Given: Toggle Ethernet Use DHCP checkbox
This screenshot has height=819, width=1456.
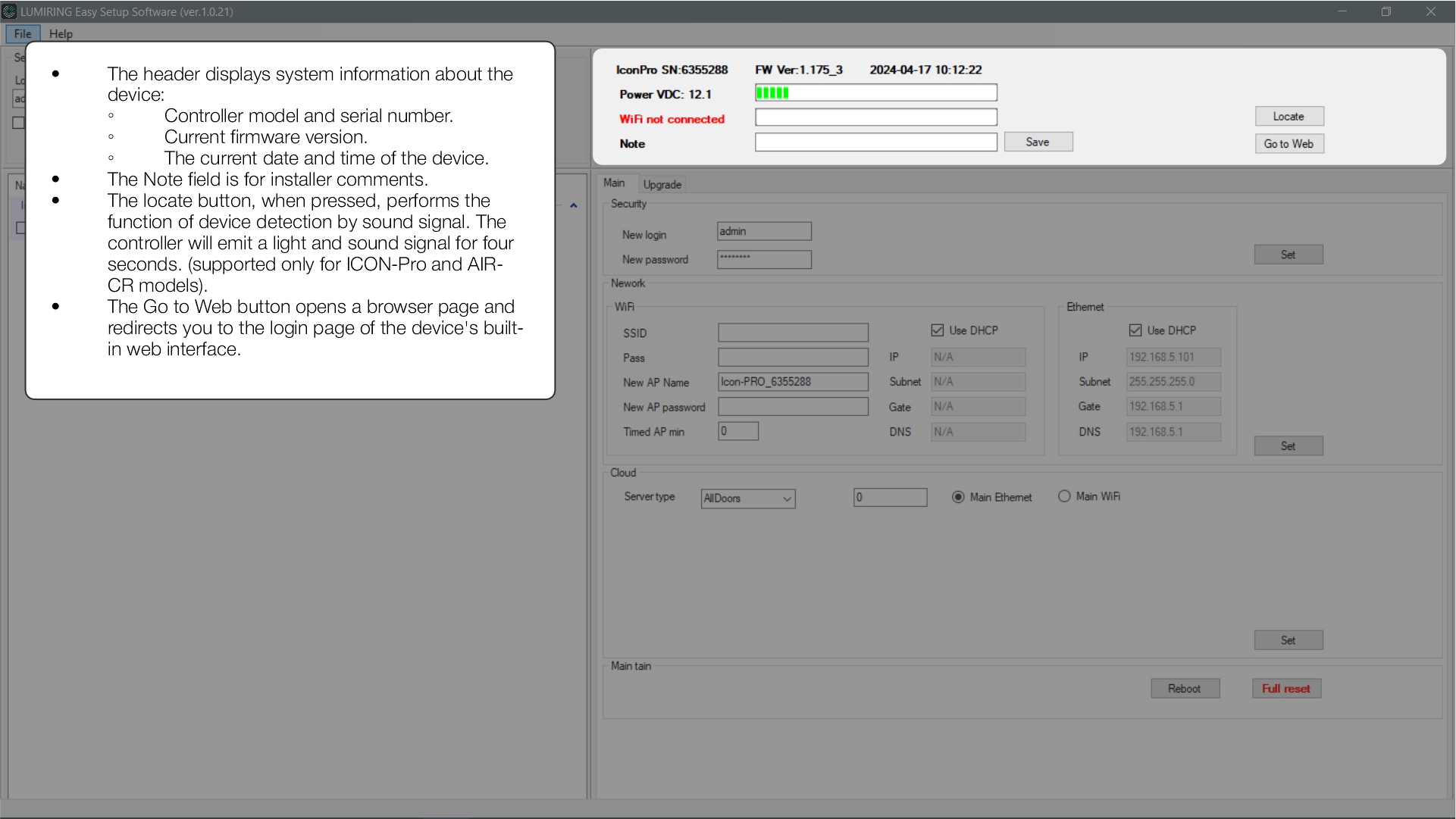Looking at the screenshot, I should 1135,330.
